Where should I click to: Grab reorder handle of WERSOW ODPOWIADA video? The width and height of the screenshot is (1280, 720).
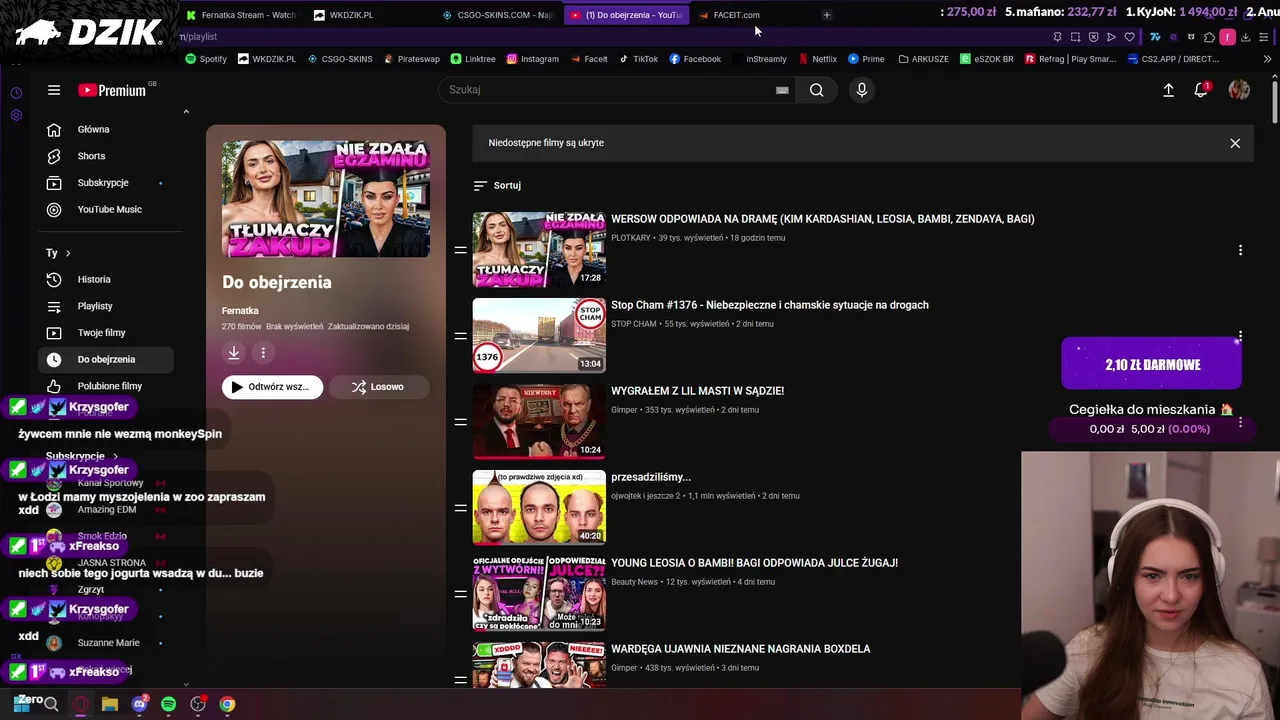point(460,250)
